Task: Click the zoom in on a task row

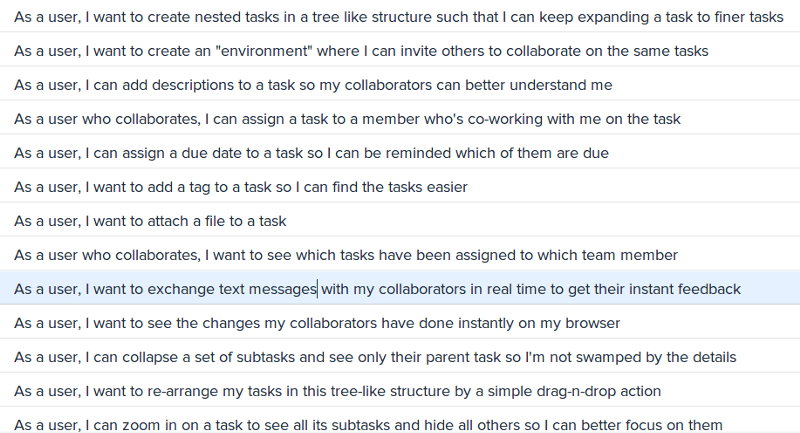Action: 400,422
